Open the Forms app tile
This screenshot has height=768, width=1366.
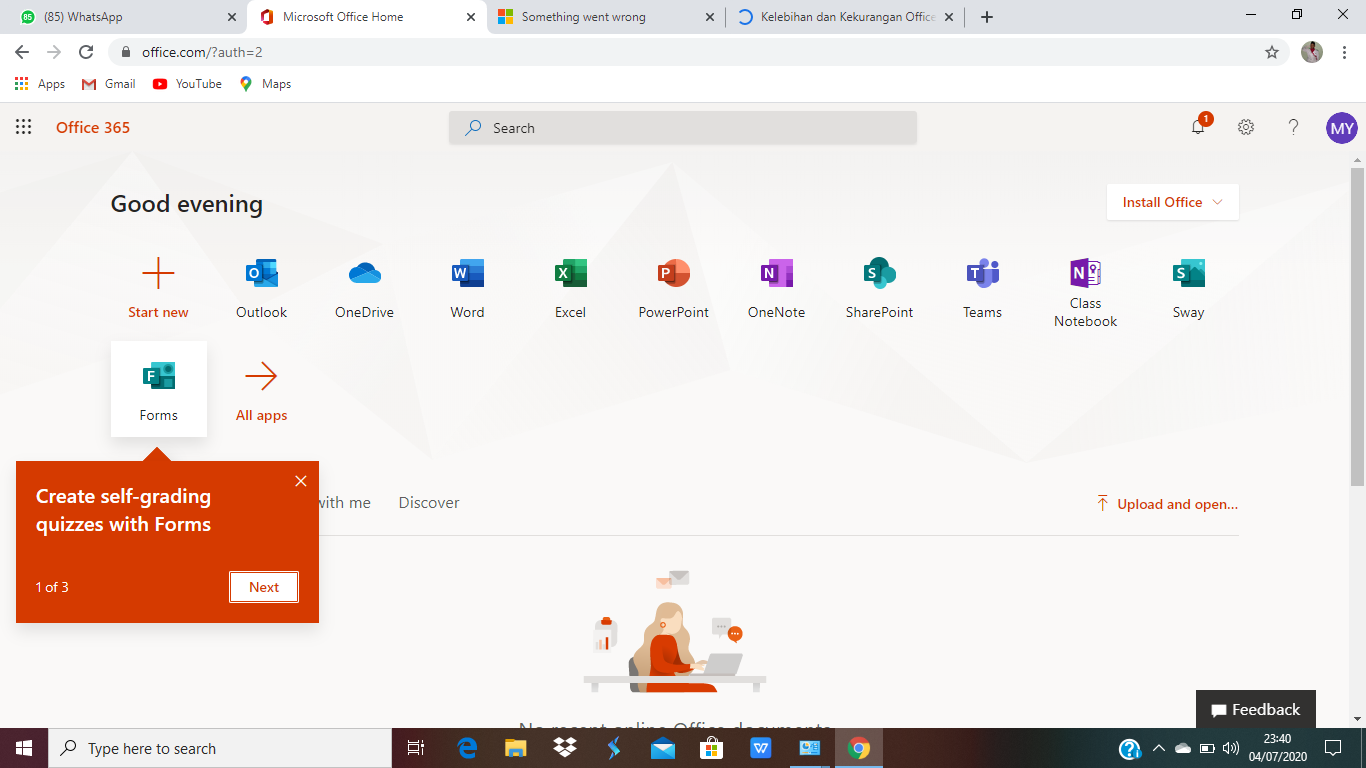pos(159,389)
